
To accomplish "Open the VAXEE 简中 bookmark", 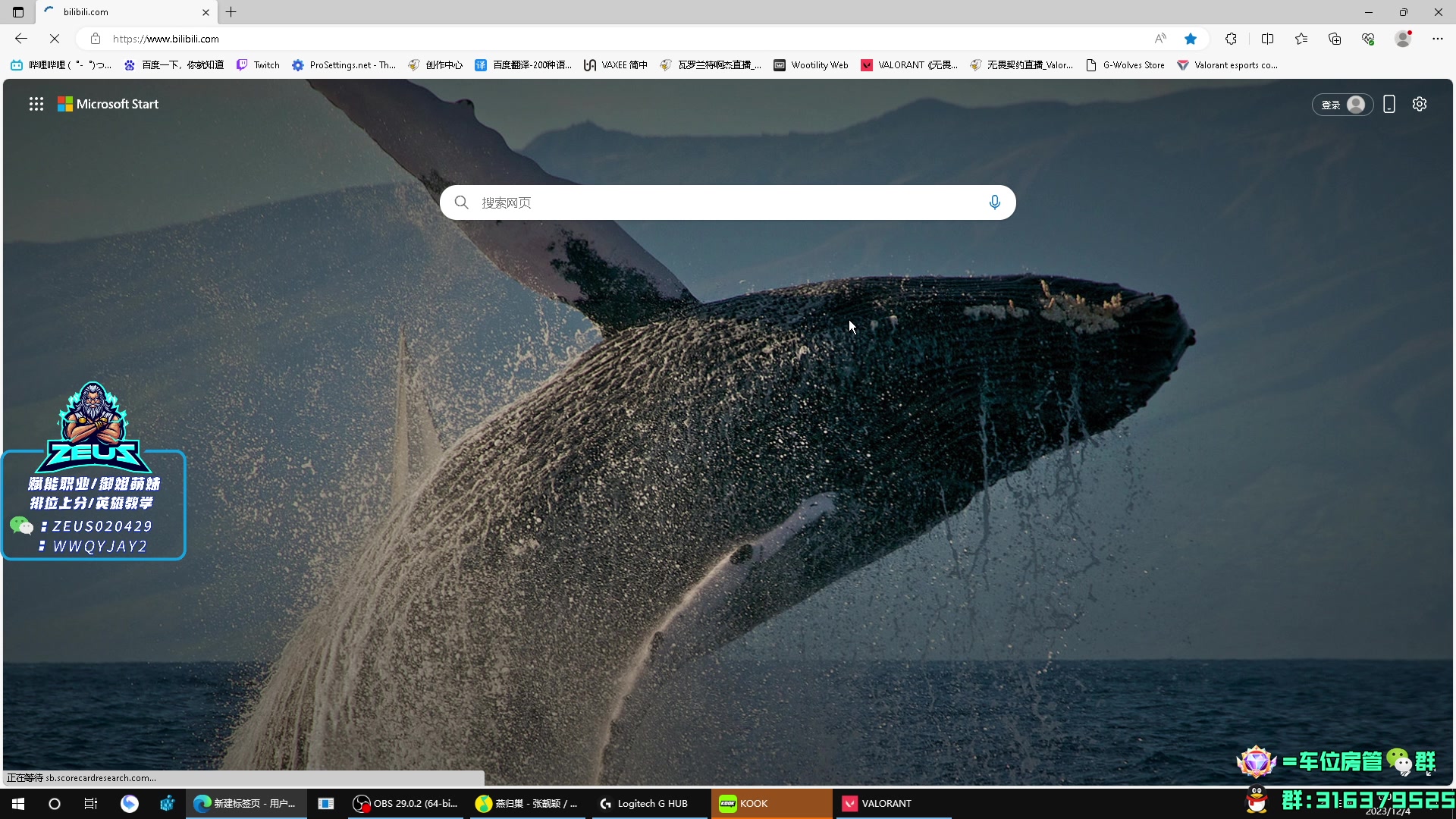I will coord(615,65).
